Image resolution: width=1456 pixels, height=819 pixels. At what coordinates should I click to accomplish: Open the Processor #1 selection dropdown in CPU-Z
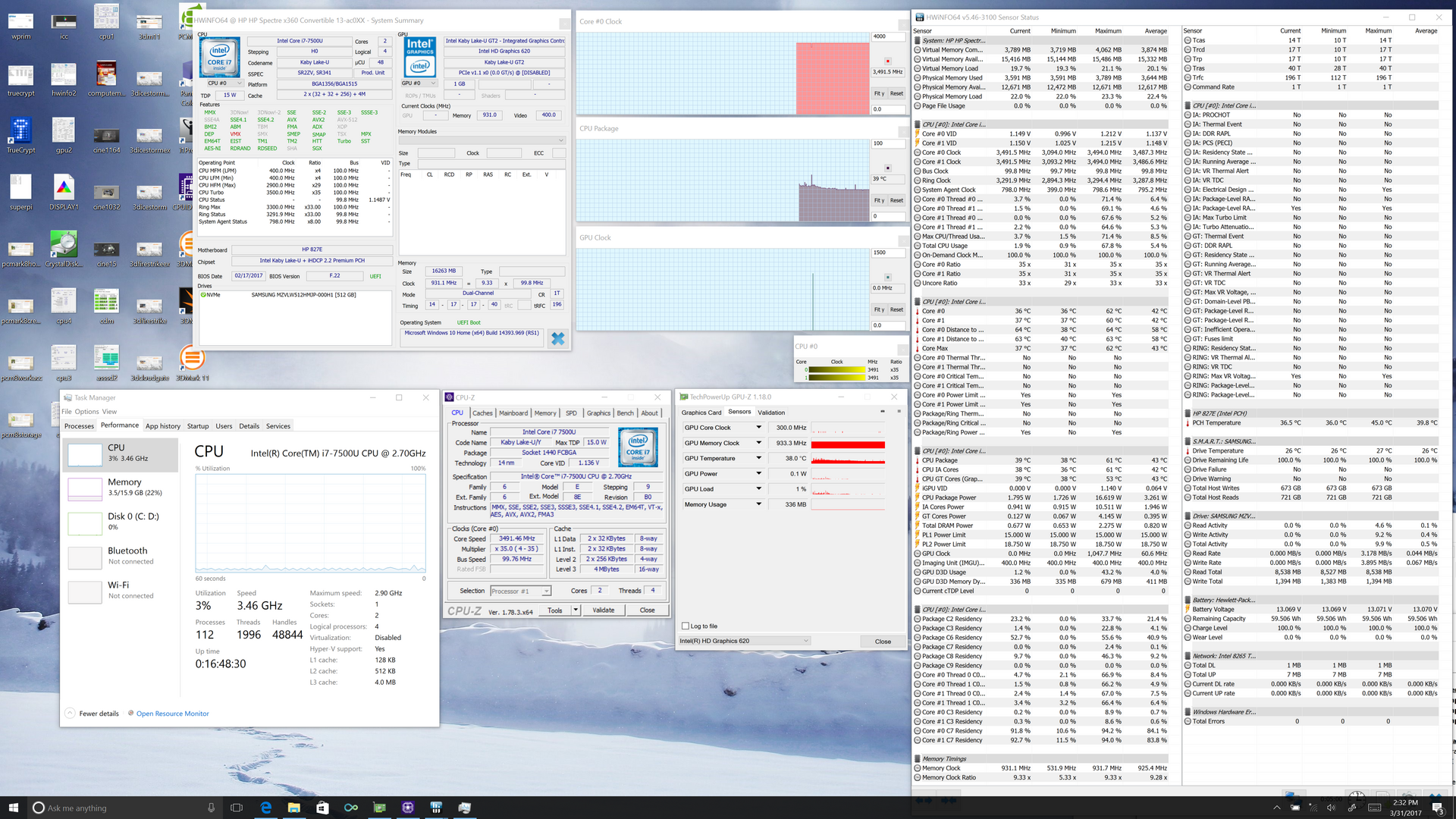(520, 591)
